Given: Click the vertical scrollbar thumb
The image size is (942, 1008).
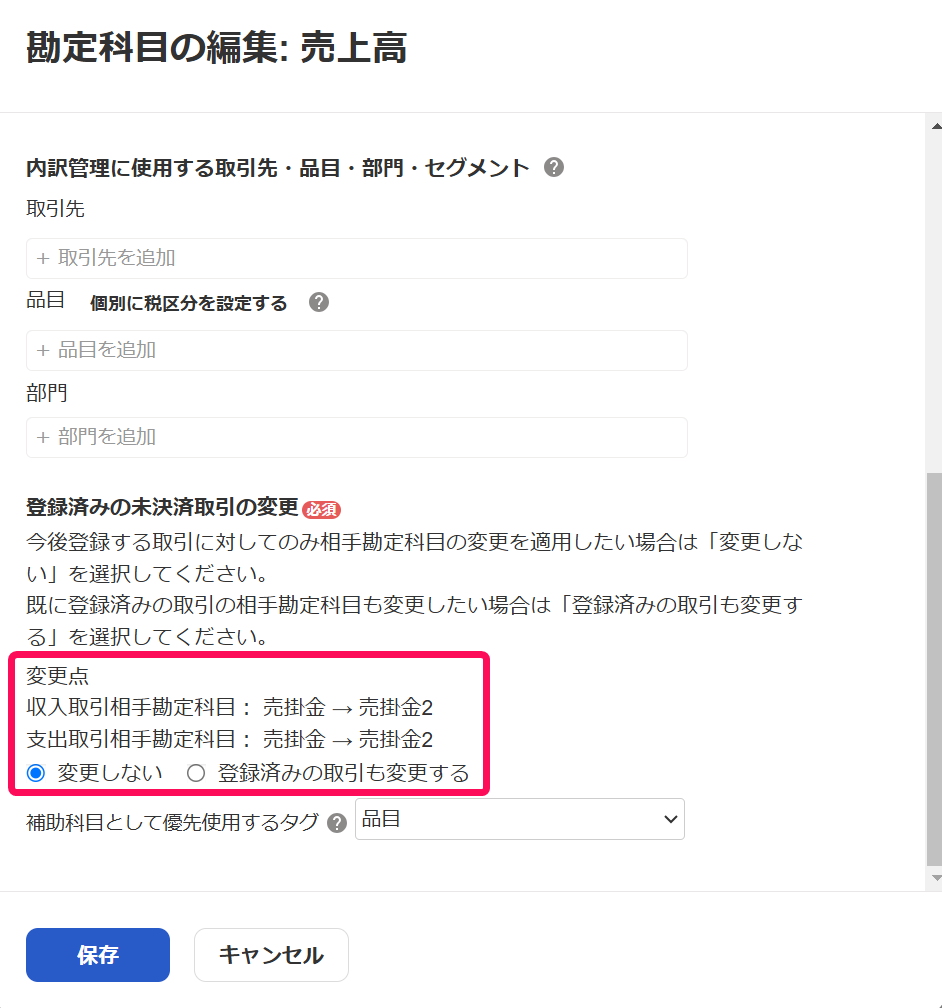Looking at the screenshot, I should (x=934, y=670).
